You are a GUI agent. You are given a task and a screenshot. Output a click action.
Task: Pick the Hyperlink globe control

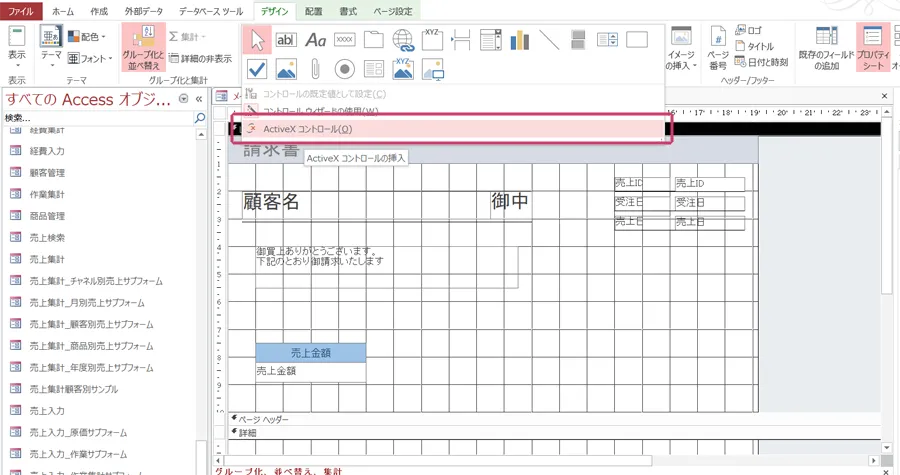click(403, 40)
